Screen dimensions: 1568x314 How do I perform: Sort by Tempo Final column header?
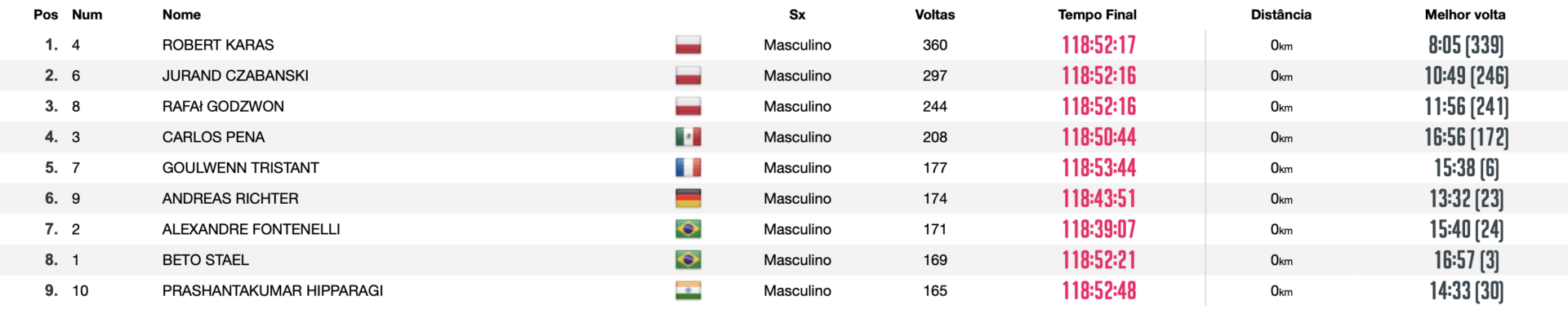[1097, 15]
